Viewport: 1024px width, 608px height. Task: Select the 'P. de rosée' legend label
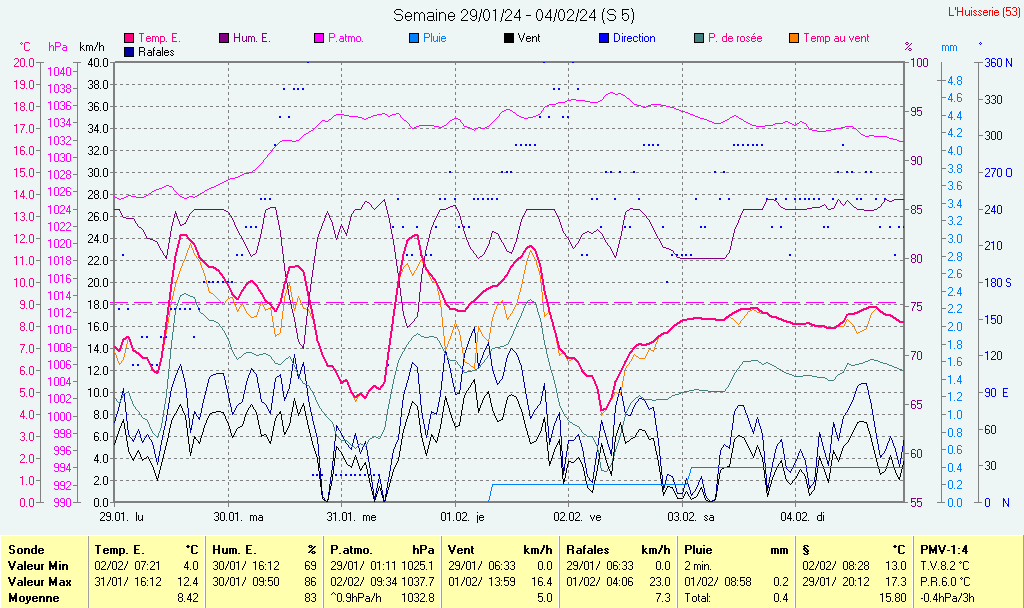pyautogui.click(x=735, y=39)
